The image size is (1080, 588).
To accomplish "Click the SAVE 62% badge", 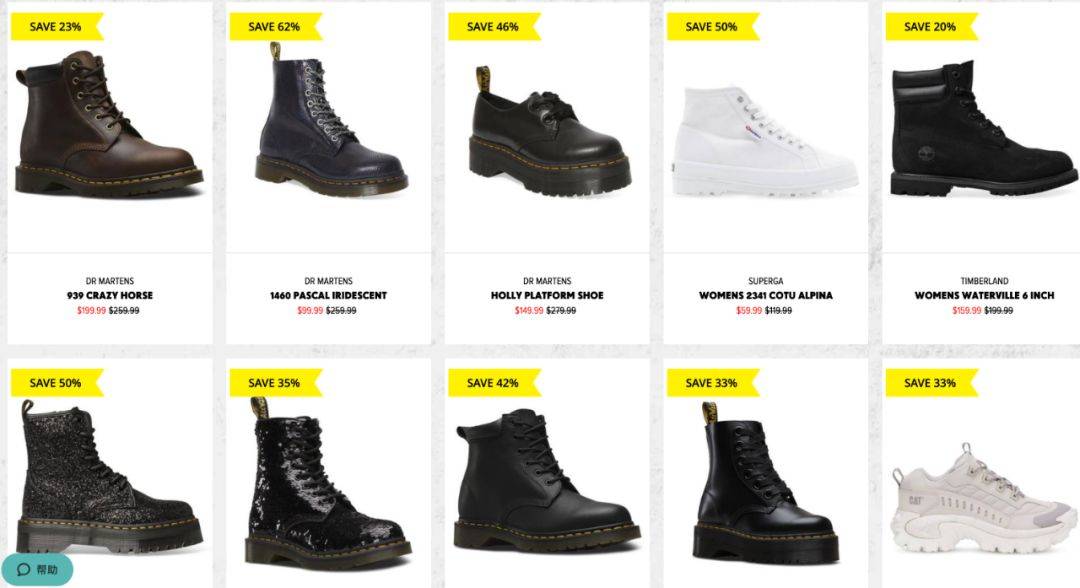I will [x=276, y=27].
